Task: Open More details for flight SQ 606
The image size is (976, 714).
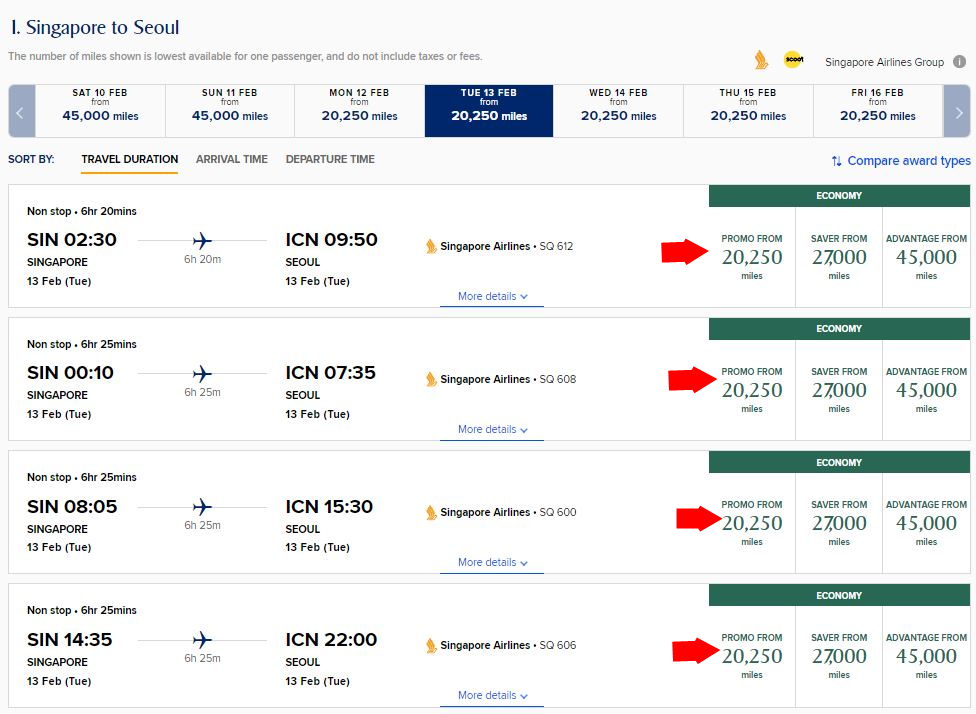Action: click(492, 696)
